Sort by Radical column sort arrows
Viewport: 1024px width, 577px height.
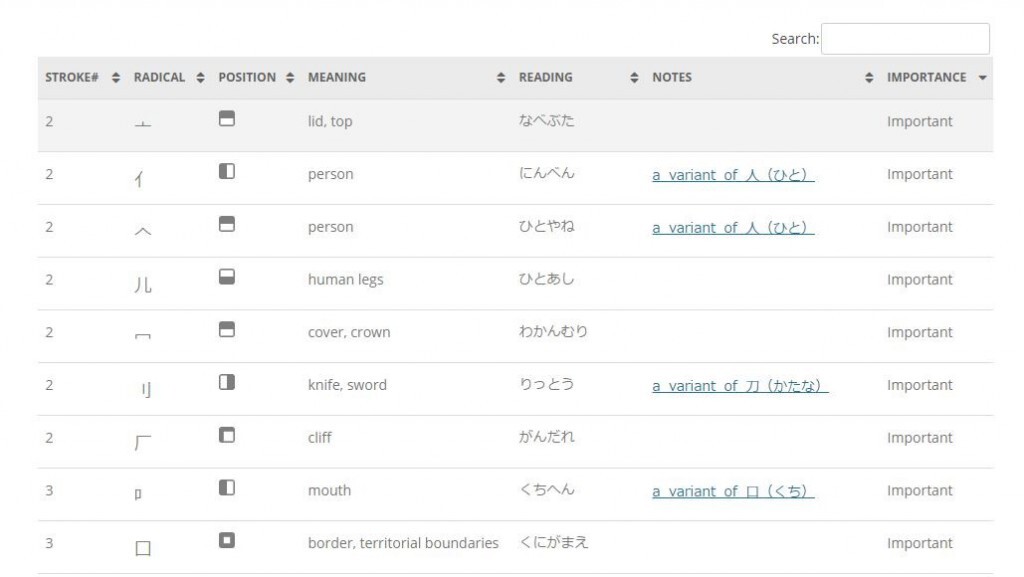tap(200, 78)
